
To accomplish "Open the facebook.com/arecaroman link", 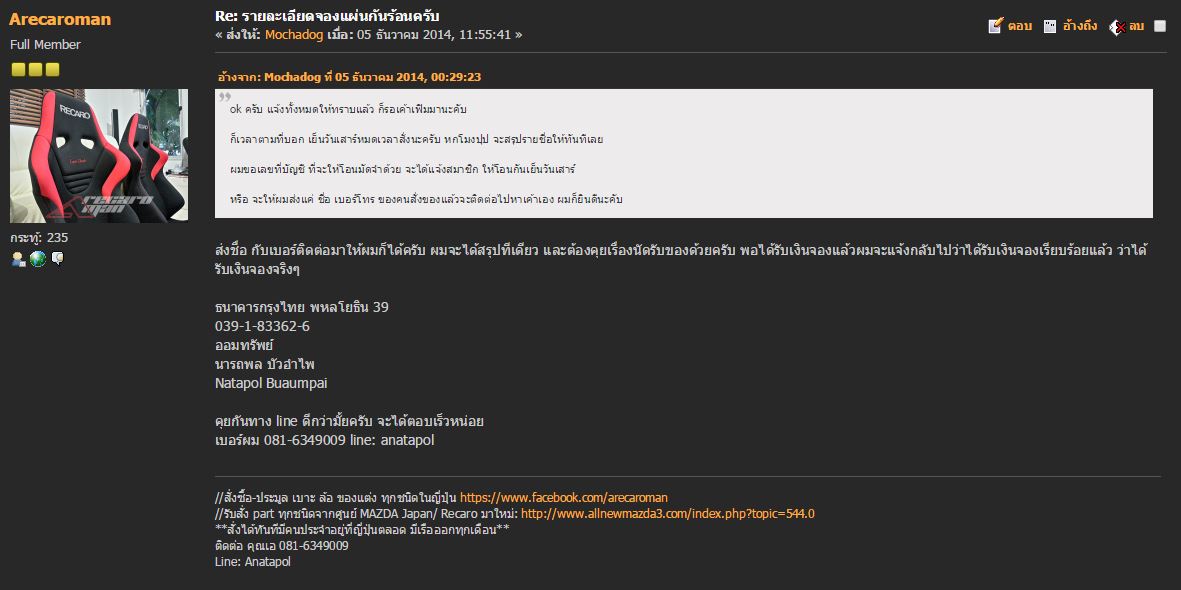I will [563, 497].
